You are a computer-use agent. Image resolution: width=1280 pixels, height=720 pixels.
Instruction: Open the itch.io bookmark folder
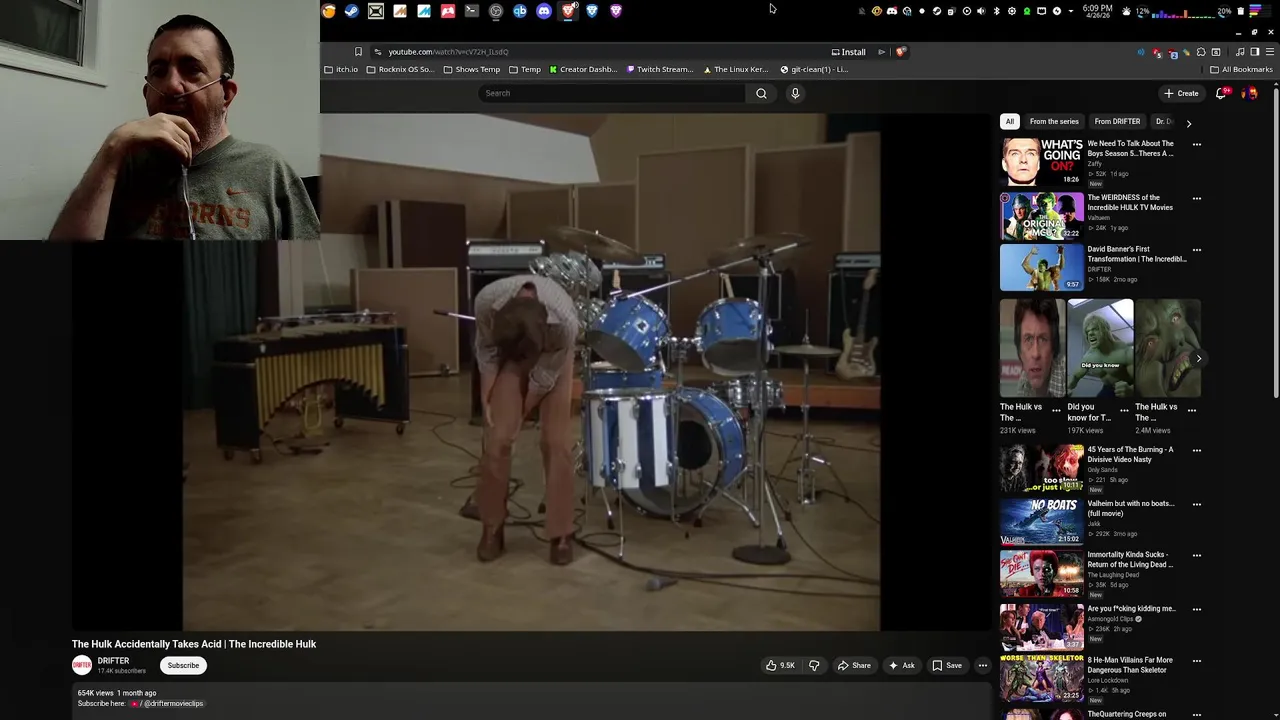341,69
